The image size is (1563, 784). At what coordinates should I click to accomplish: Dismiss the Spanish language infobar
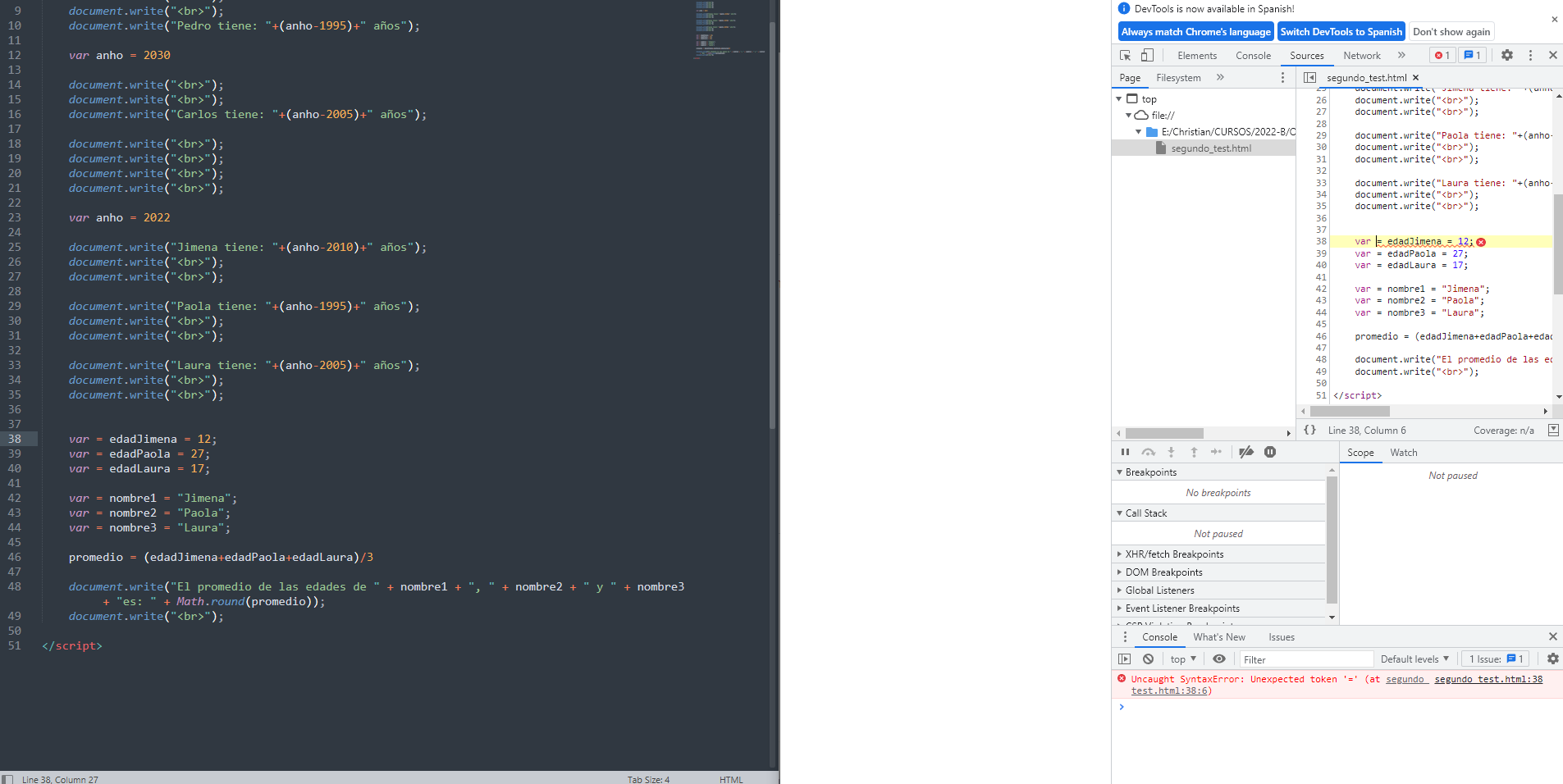click(1554, 19)
